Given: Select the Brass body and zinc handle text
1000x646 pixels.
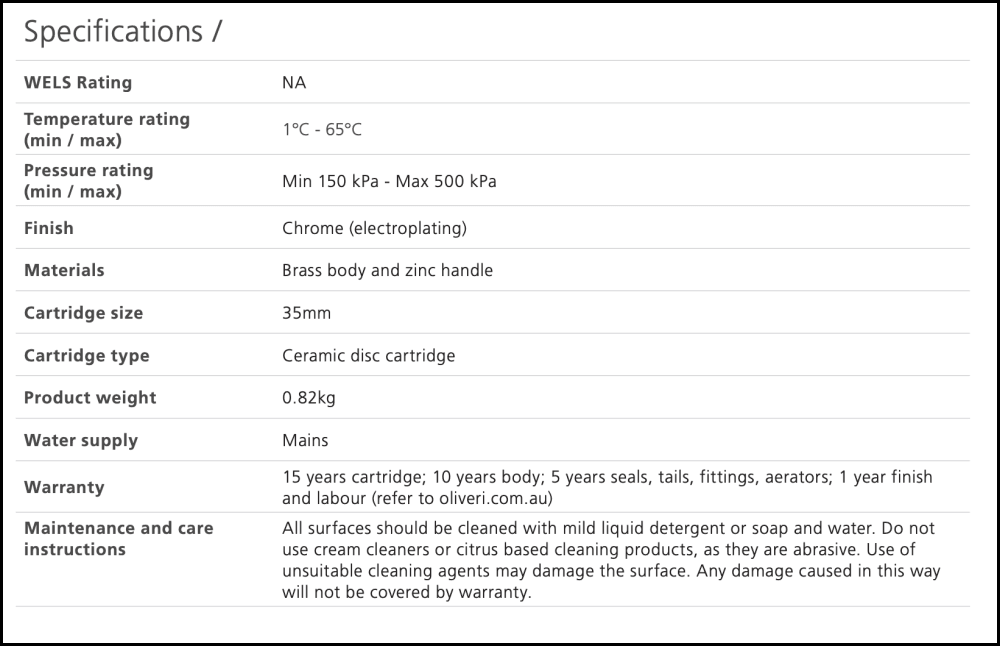Looking at the screenshot, I should pos(387,270).
